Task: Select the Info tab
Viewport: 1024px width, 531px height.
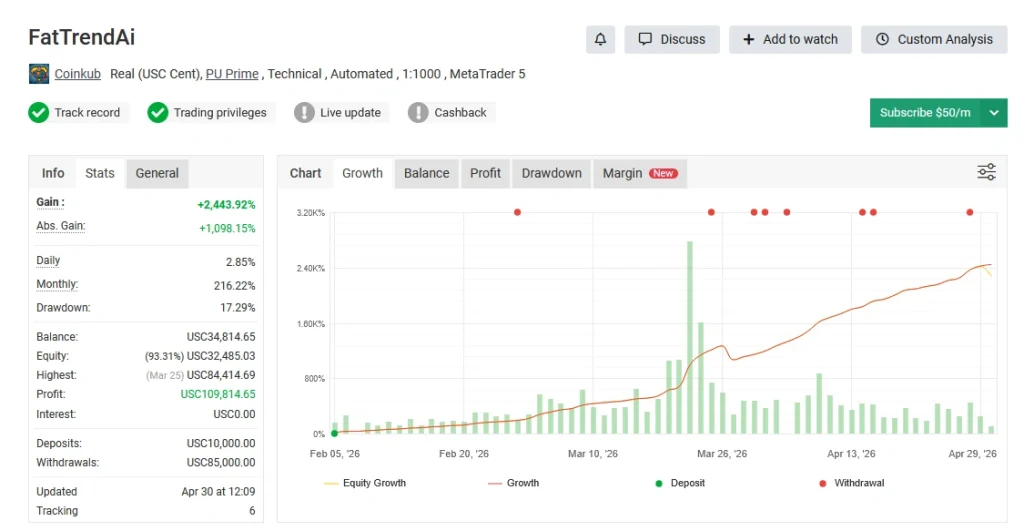Action: 53,173
